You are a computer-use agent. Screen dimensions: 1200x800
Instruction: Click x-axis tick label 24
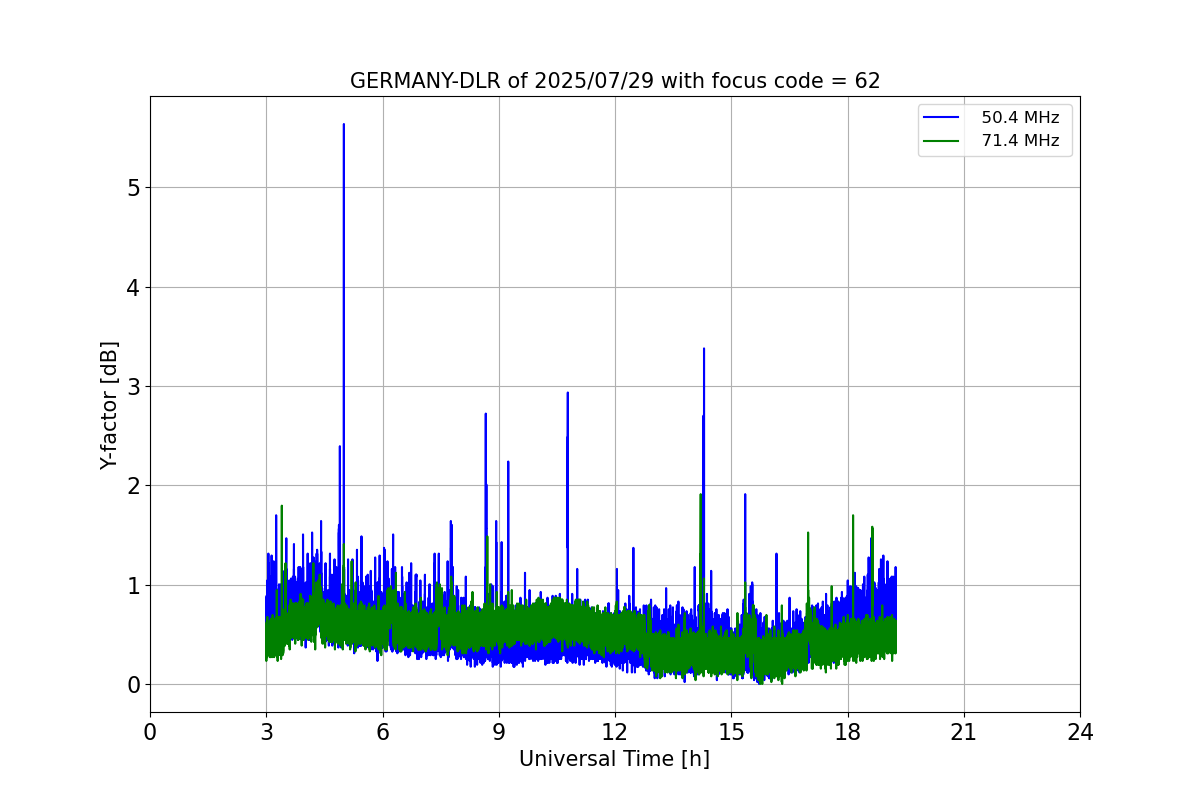(x=1080, y=732)
